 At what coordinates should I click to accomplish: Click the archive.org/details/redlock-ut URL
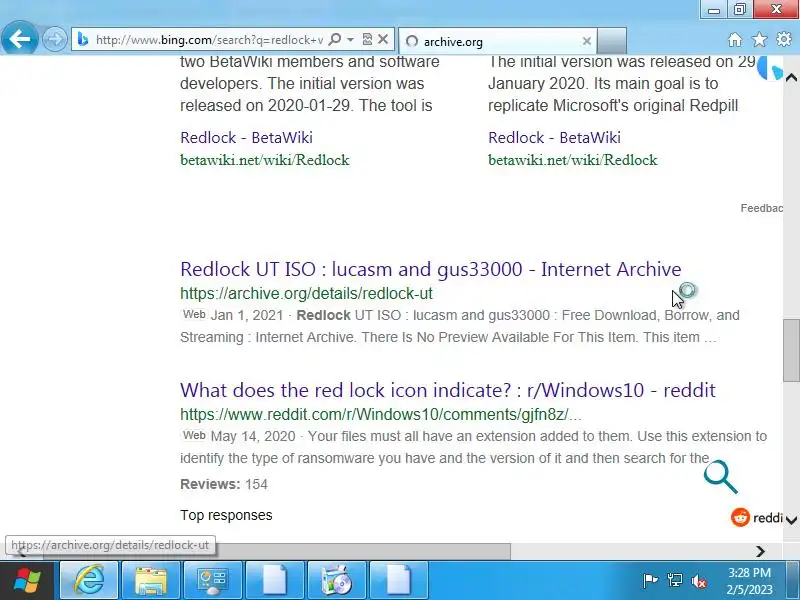tap(306, 294)
